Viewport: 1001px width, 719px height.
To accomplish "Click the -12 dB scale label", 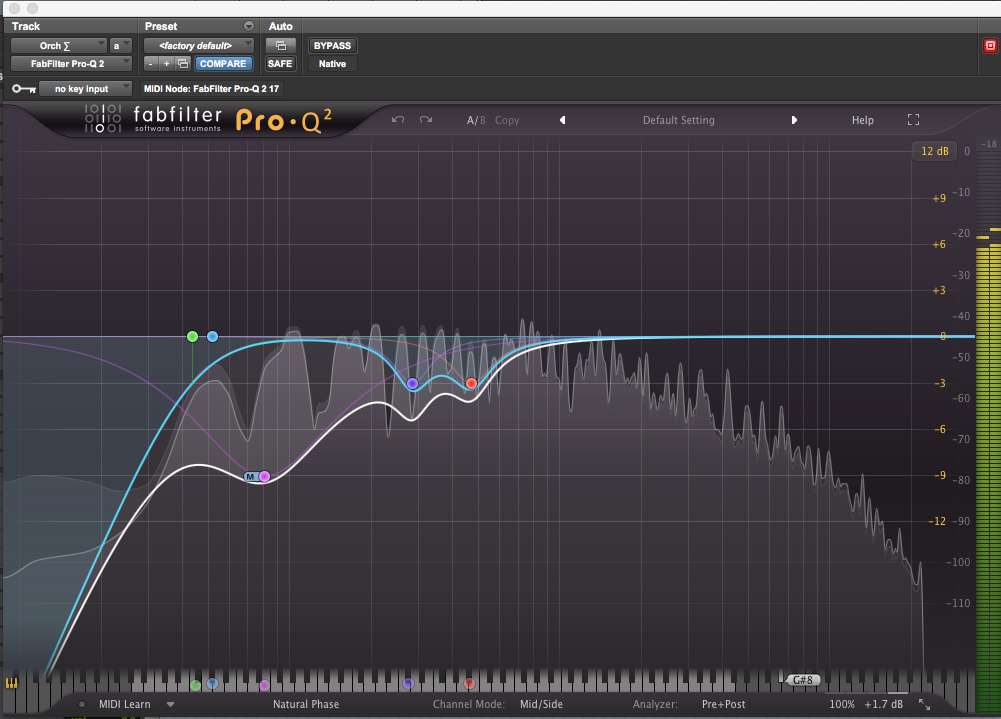I will click(x=937, y=521).
